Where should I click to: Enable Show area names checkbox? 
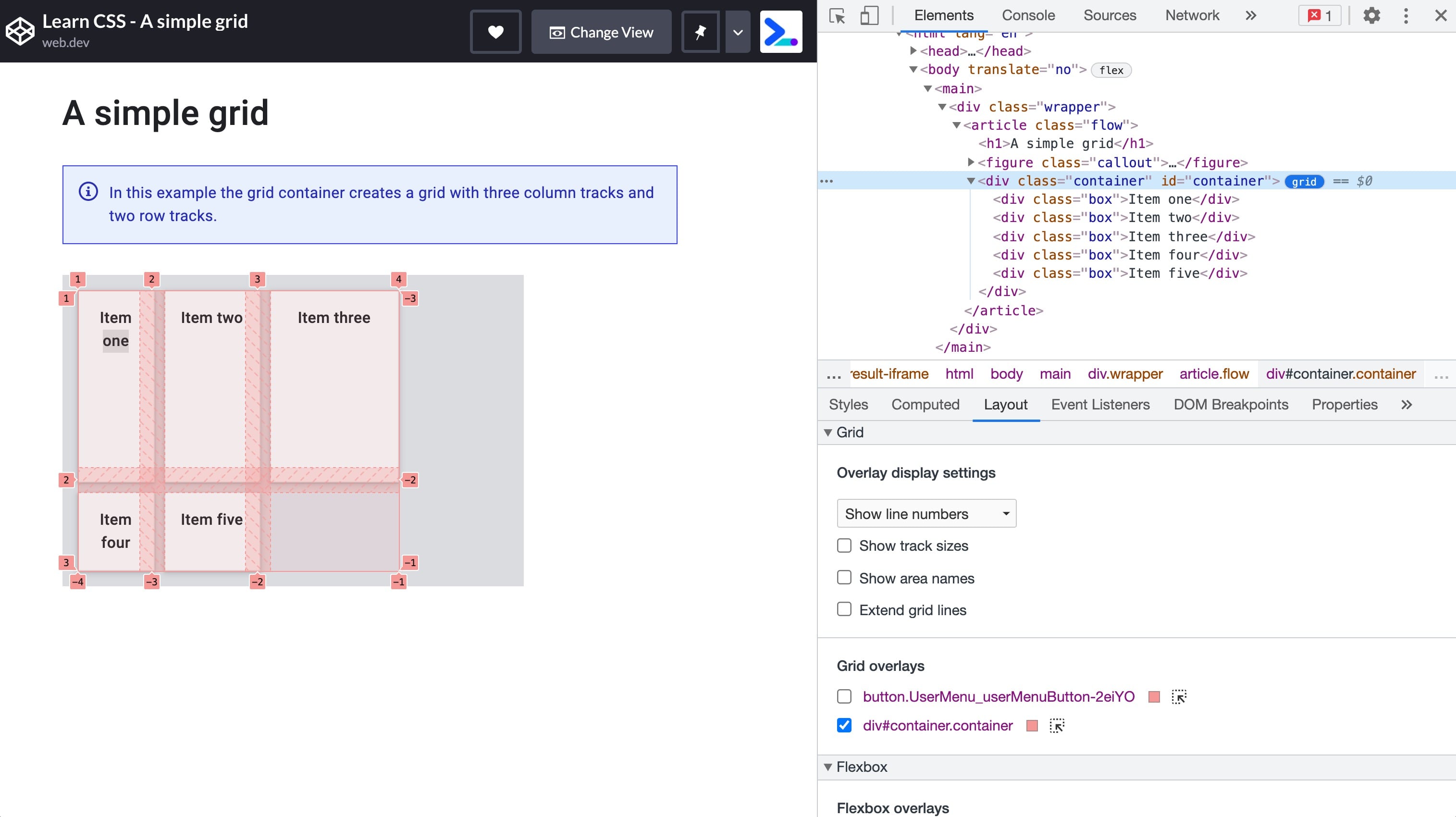click(844, 577)
